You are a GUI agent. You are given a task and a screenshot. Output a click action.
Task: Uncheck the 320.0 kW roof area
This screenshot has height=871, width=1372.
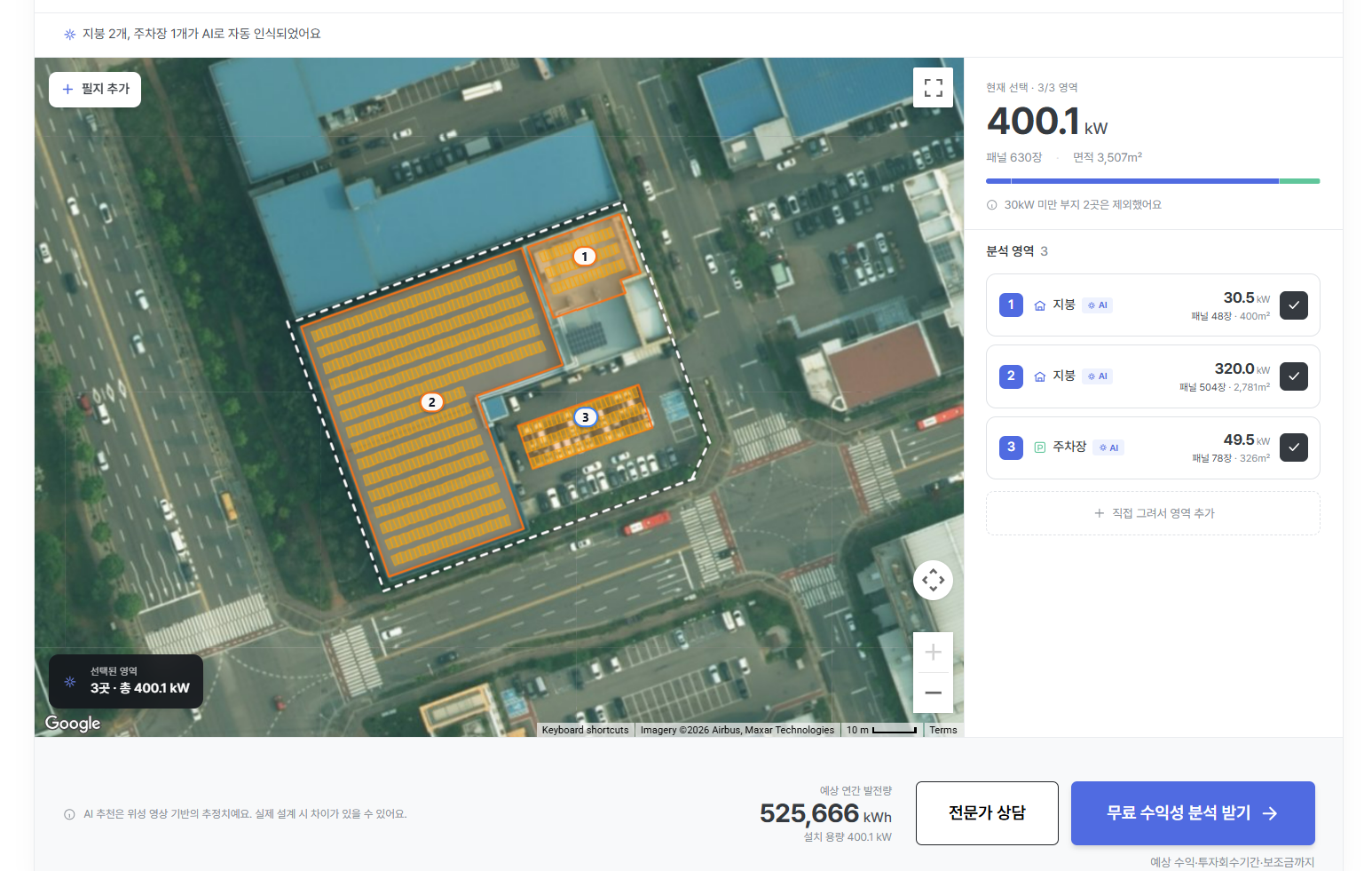(1294, 376)
